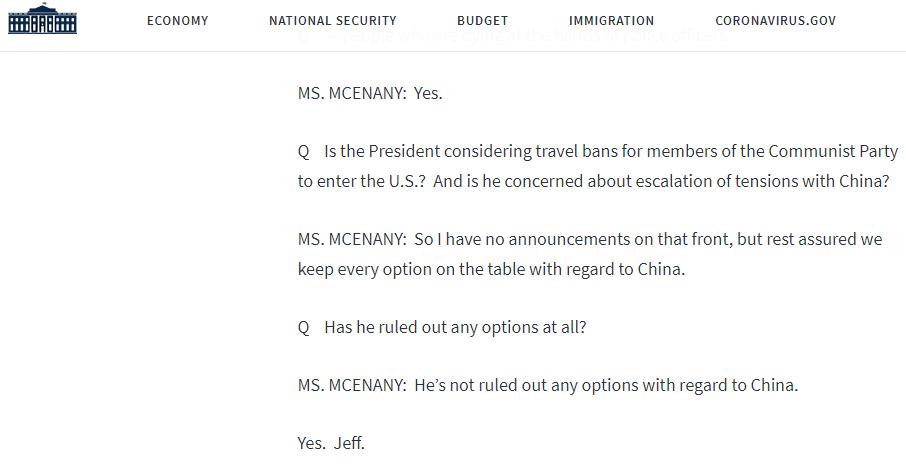This screenshot has width=906, height=467.
Task: Click the Q marker before "Is the President"
Action: pyautogui.click(x=304, y=152)
